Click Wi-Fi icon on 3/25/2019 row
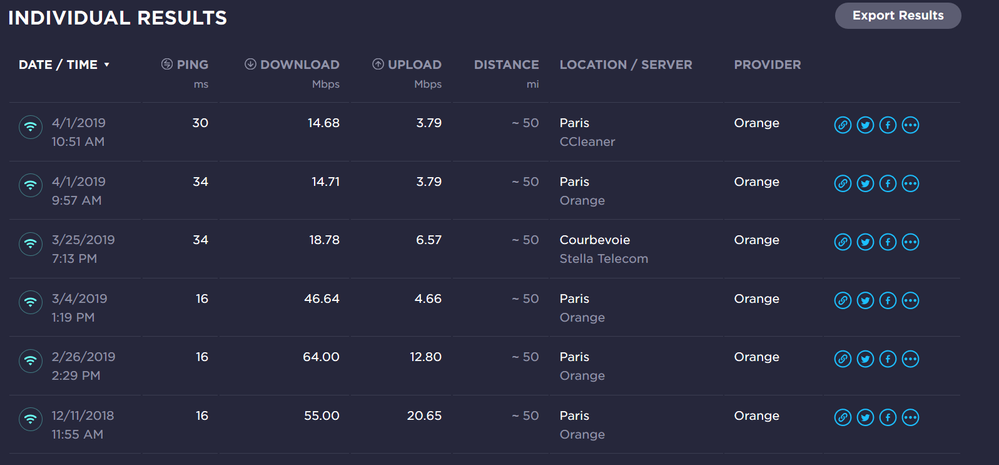This screenshot has height=465, width=999. point(31,243)
